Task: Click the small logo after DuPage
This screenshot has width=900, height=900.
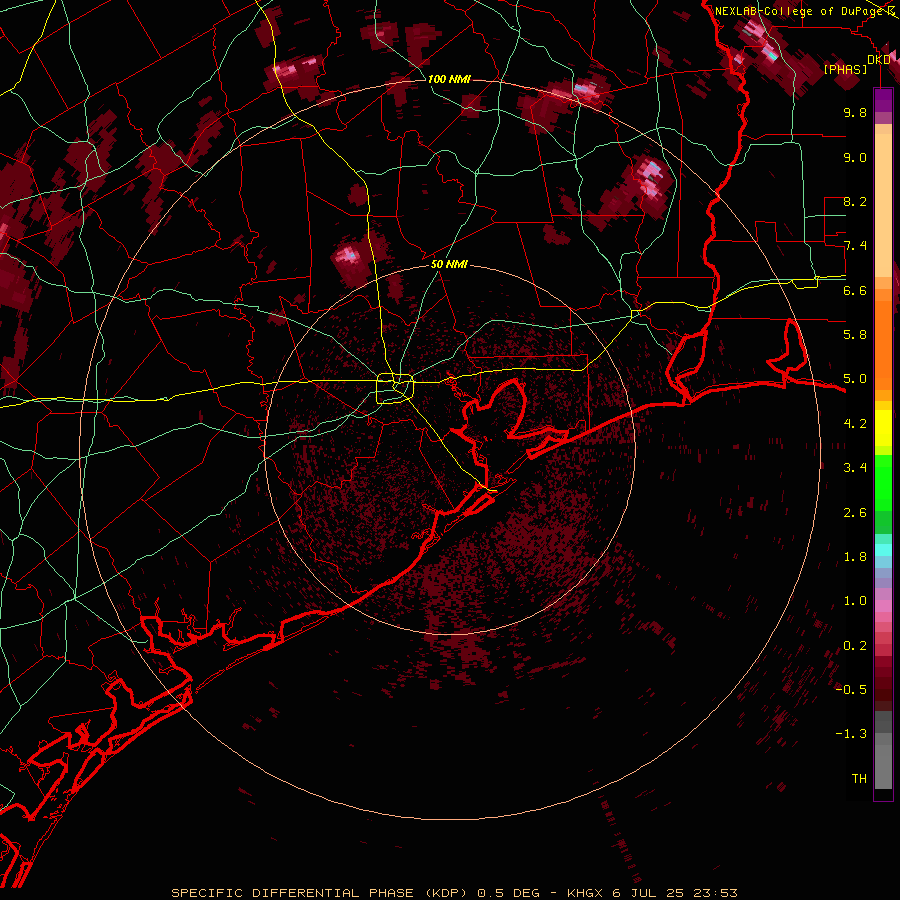Action: coord(892,11)
